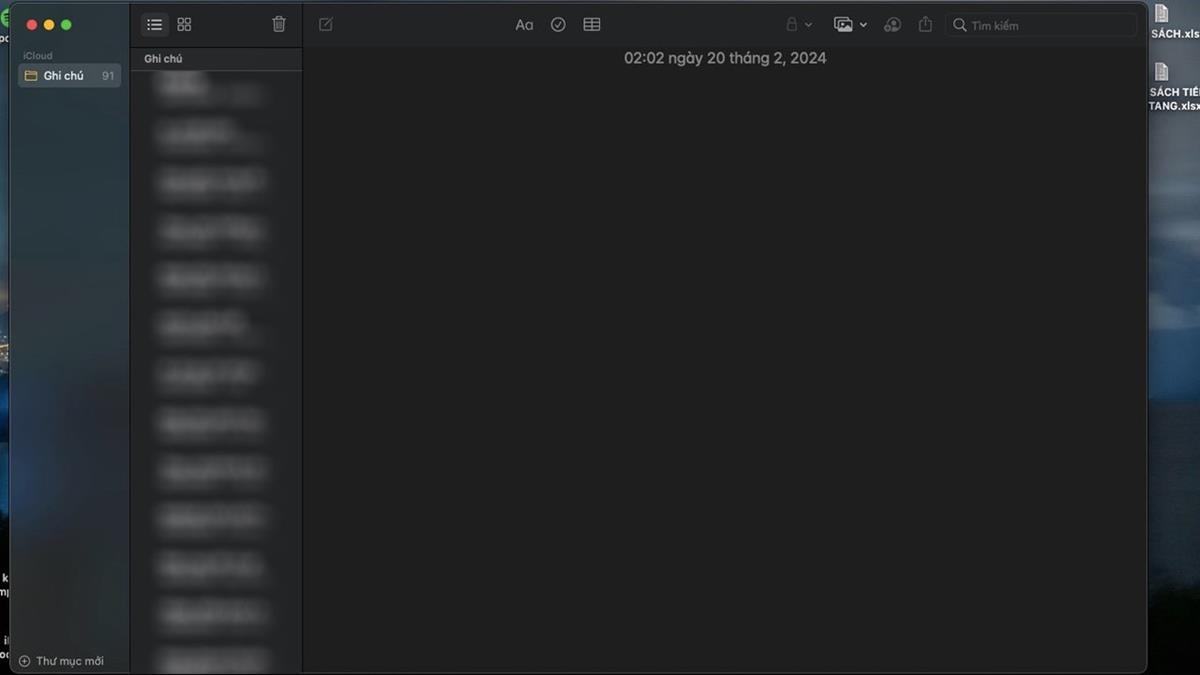Screen dimensions: 1200x675
Task: Open the share icon in toolbar
Action: (x=925, y=25)
